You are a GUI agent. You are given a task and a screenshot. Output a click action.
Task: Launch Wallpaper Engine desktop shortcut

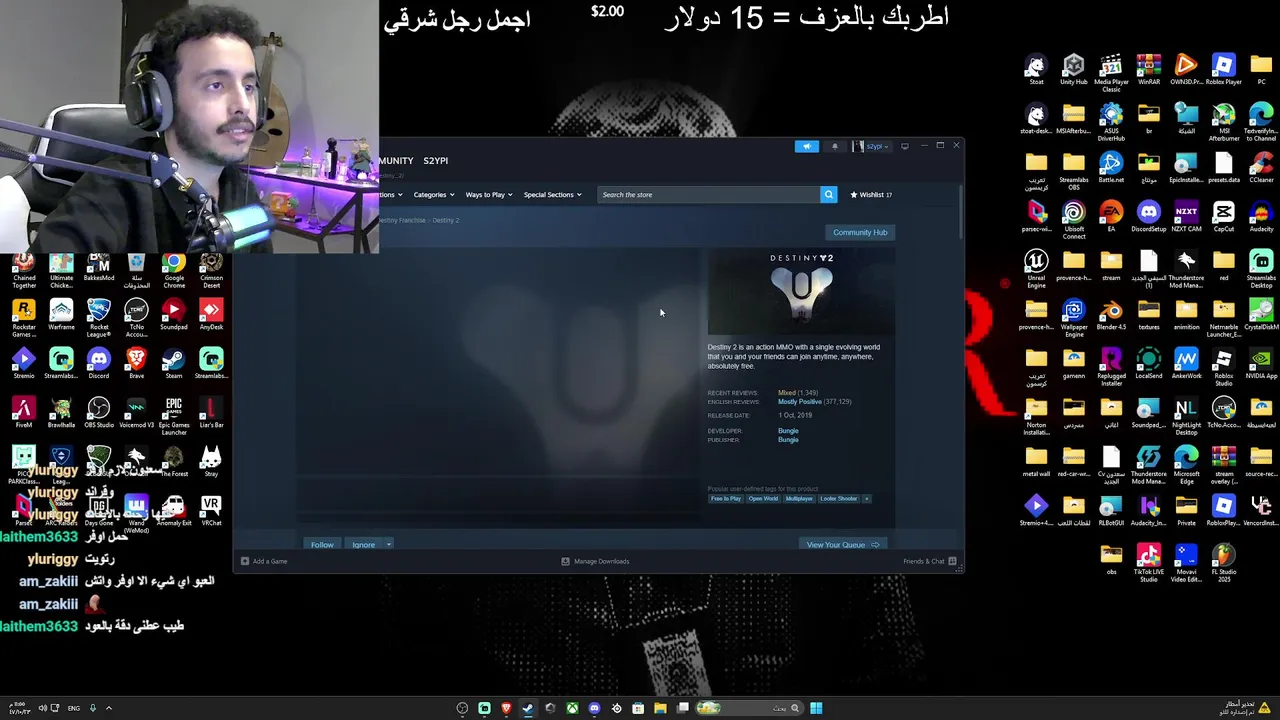coord(1074,317)
